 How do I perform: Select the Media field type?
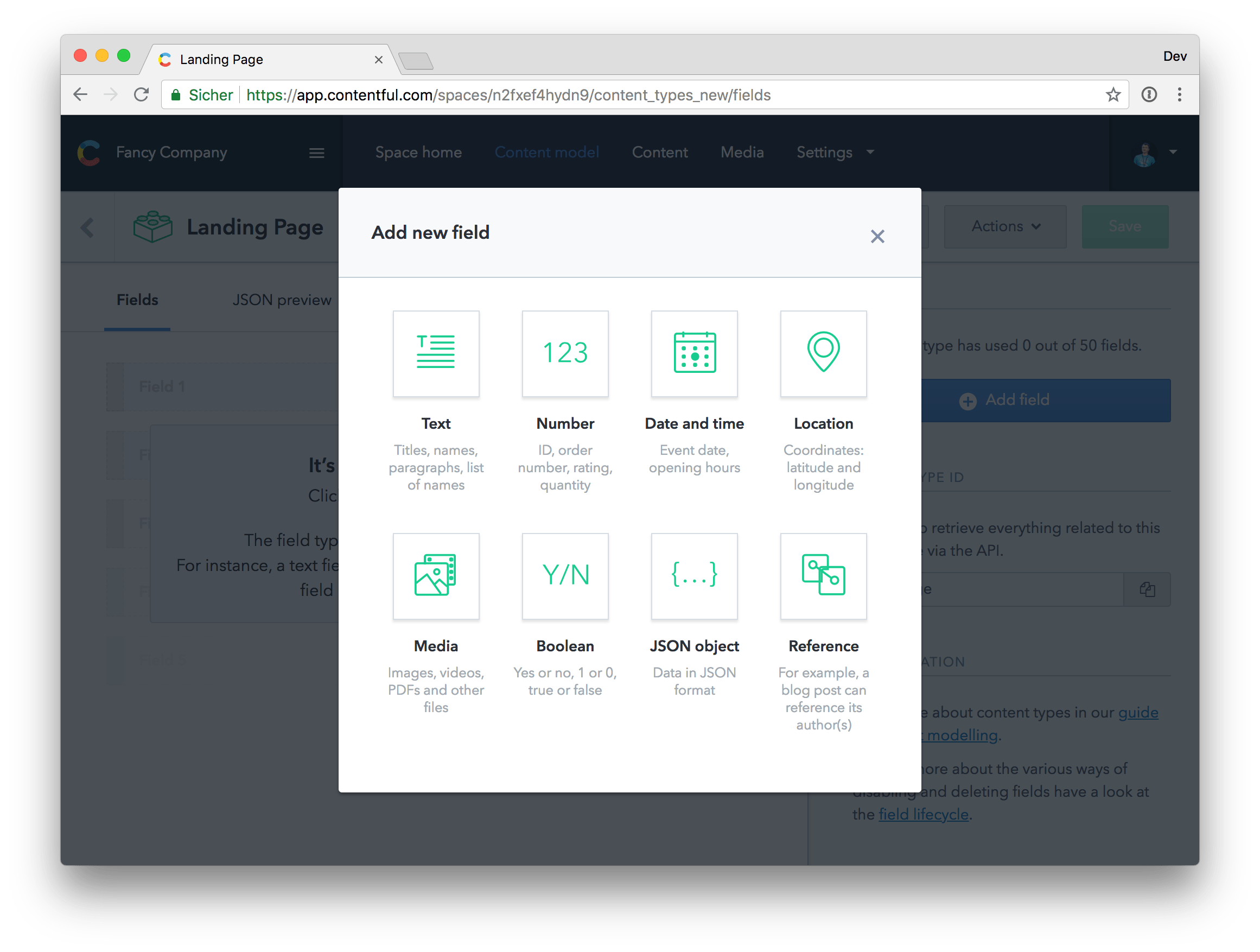pos(436,576)
